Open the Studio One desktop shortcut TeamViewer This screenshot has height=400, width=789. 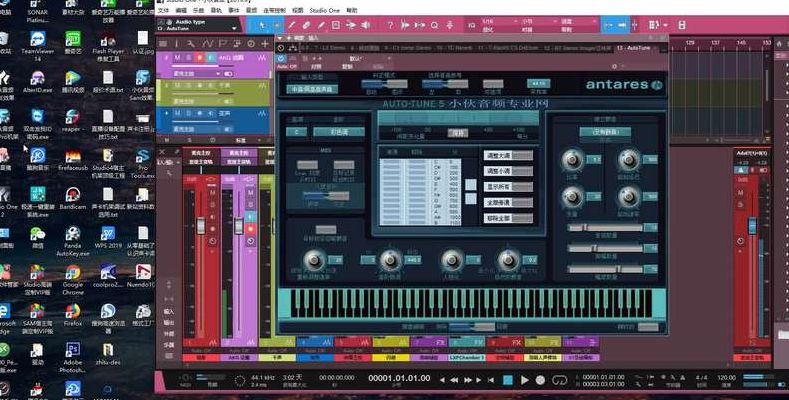[37, 45]
